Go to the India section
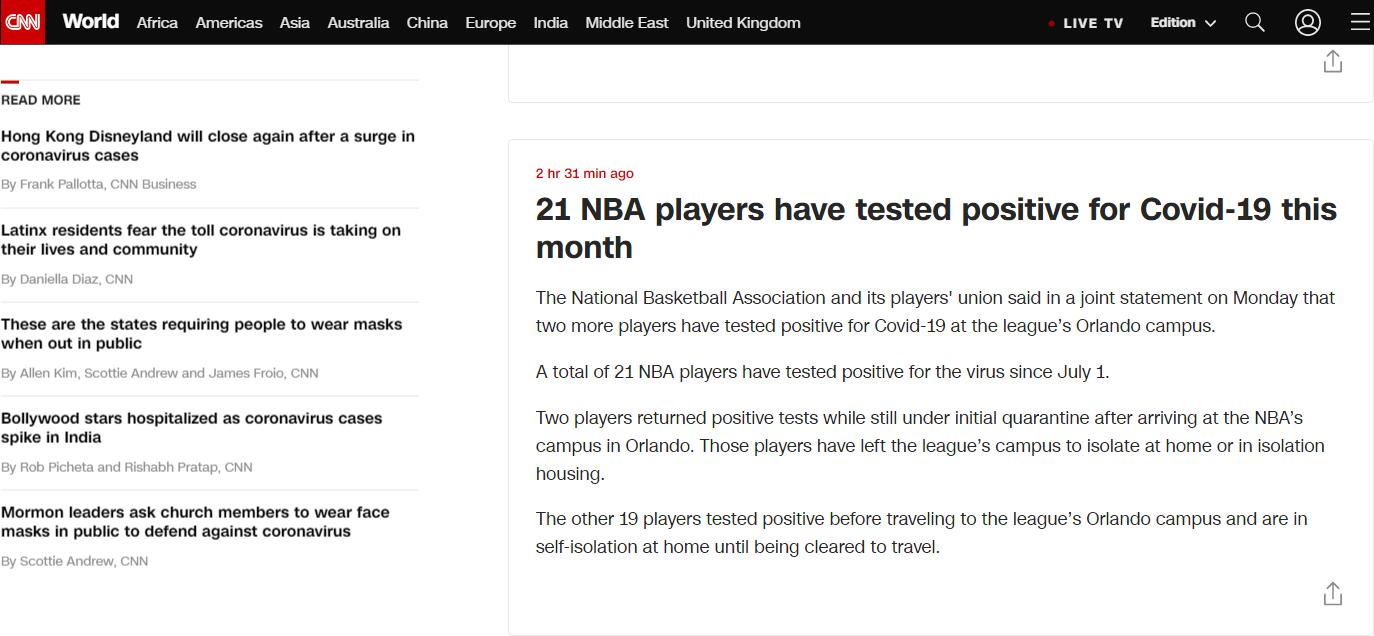The width and height of the screenshot is (1374, 636). [551, 22]
